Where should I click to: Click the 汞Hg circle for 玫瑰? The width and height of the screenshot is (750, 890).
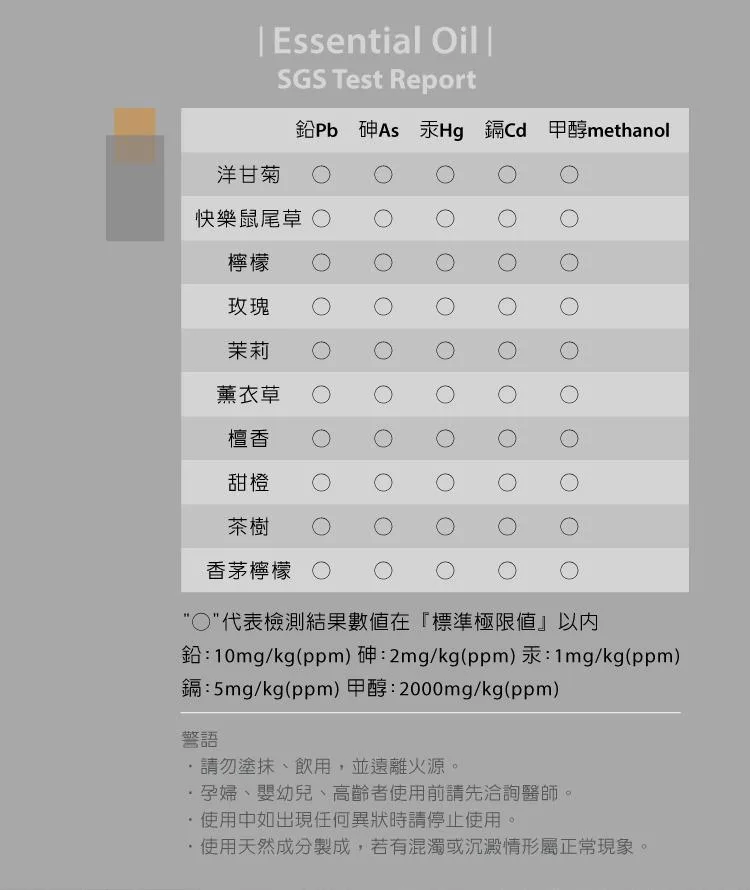pyautogui.click(x=445, y=307)
